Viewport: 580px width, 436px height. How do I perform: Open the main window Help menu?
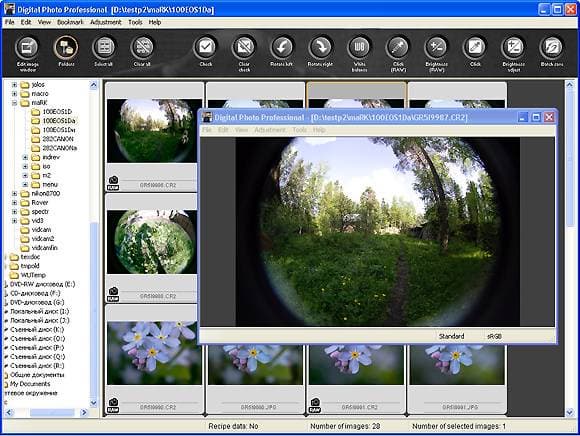pyautogui.click(x=155, y=22)
